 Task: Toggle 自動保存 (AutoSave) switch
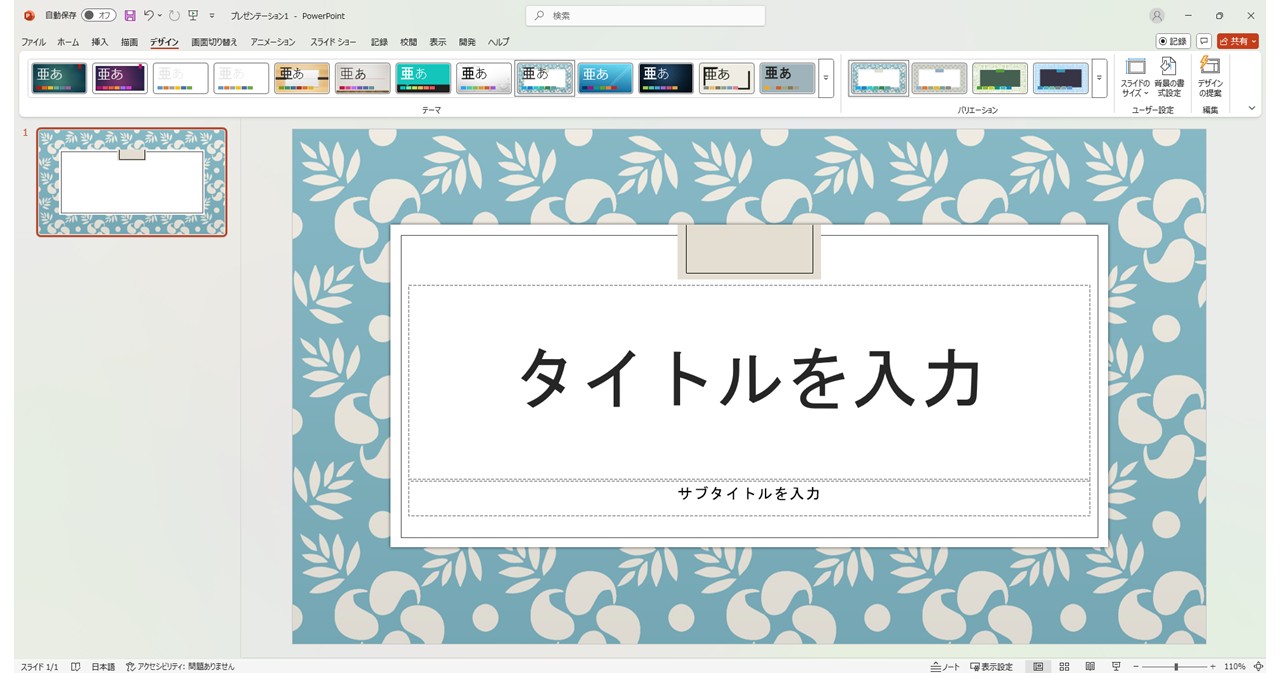[98, 16]
